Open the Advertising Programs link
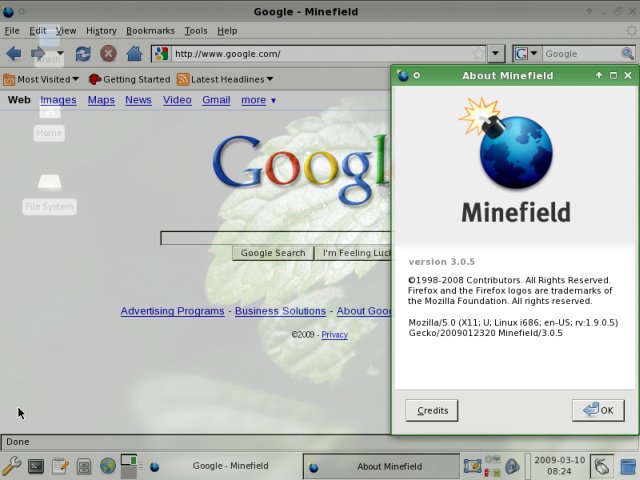Image resolution: width=640 pixels, height=480 pixels. tap(172, 311)
